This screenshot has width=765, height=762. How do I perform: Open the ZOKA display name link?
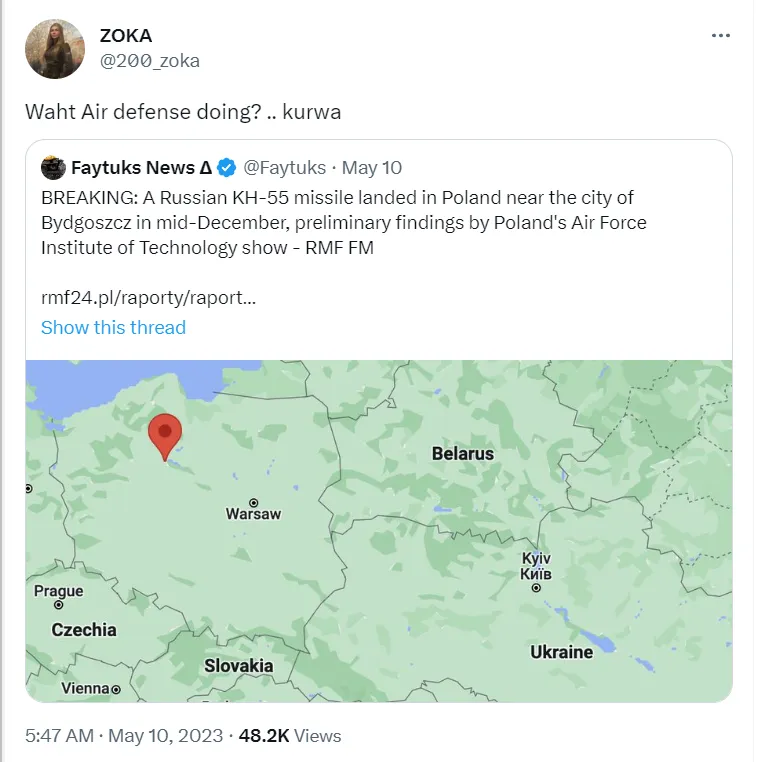coord(126,35)
